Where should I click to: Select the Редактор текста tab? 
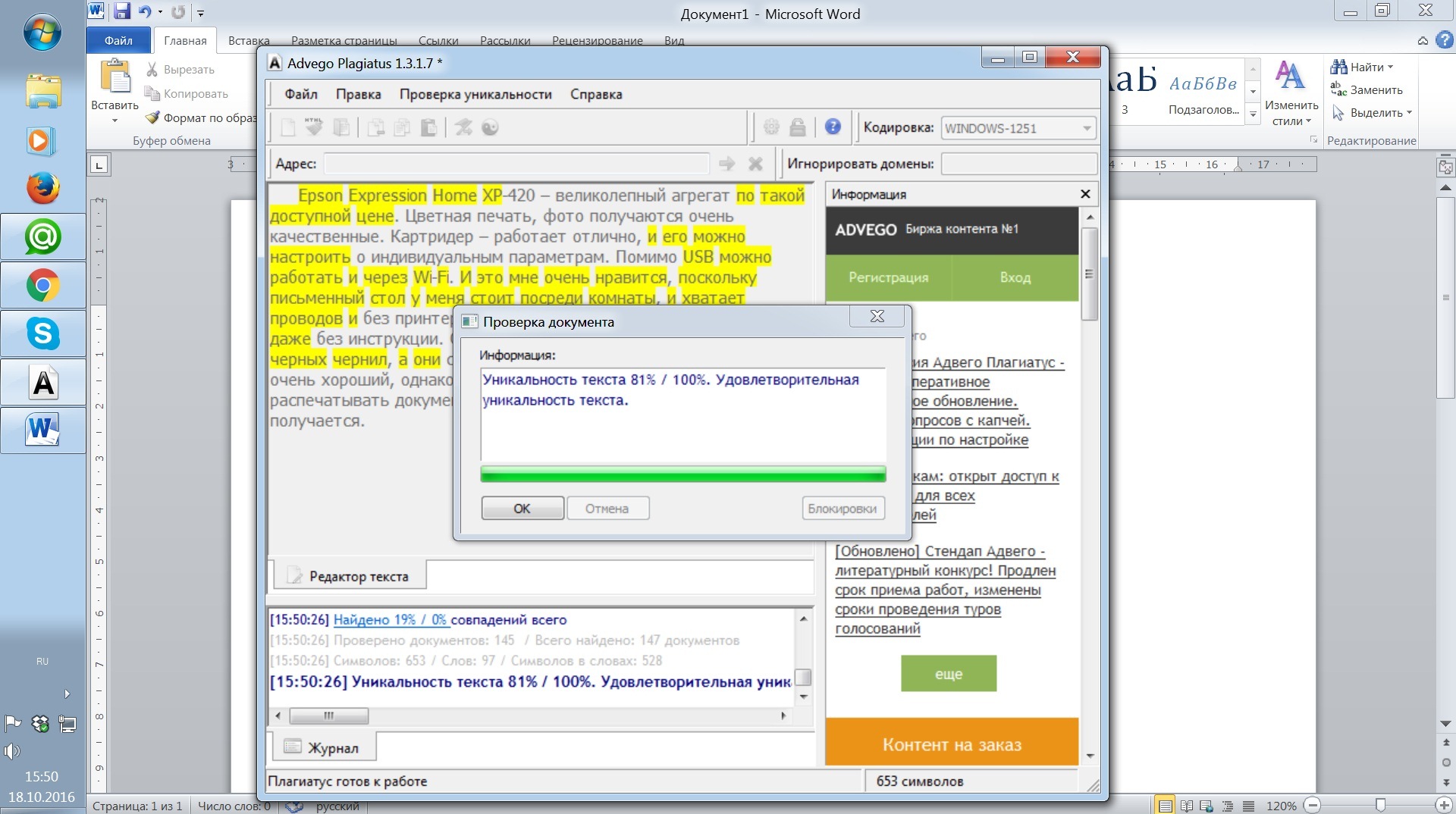[x=349, y=576]
